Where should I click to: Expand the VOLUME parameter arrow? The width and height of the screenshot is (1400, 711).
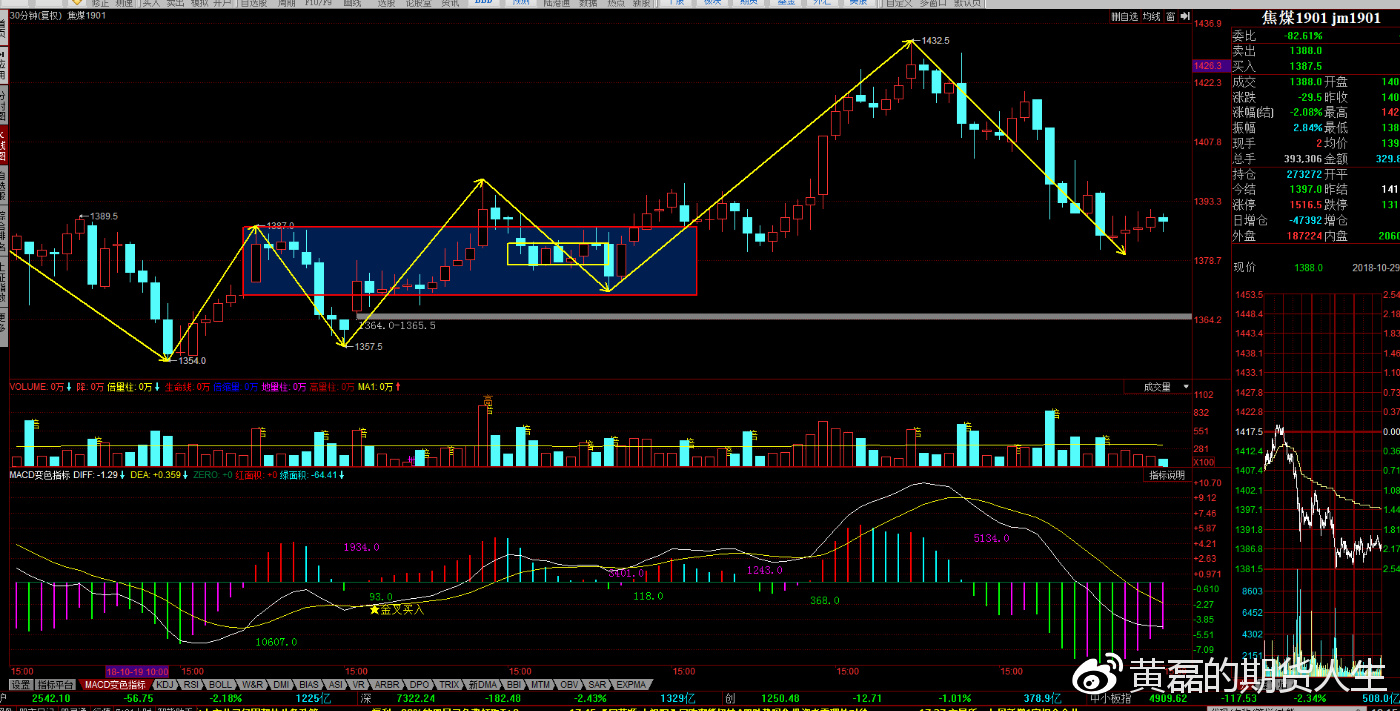[x=71, y=386]
